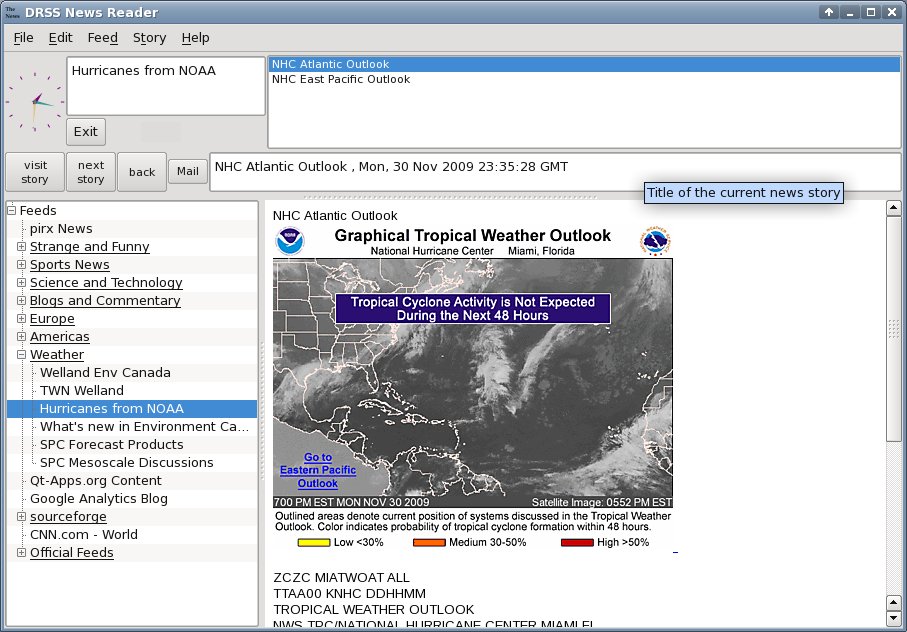Click the yellow Low <30% legend swatch
Image resolution: width=907 pixels, height=632 pixels.
(x=314, y=542)
